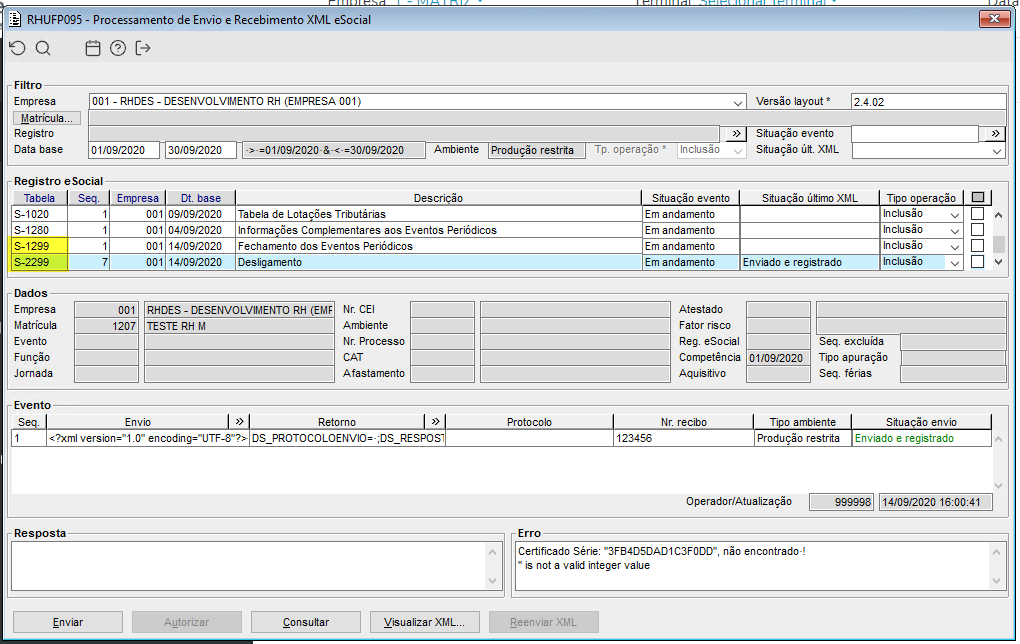Click the Situação evento filter field
The height and width of the screenshot is (644, 1020).
915,133
